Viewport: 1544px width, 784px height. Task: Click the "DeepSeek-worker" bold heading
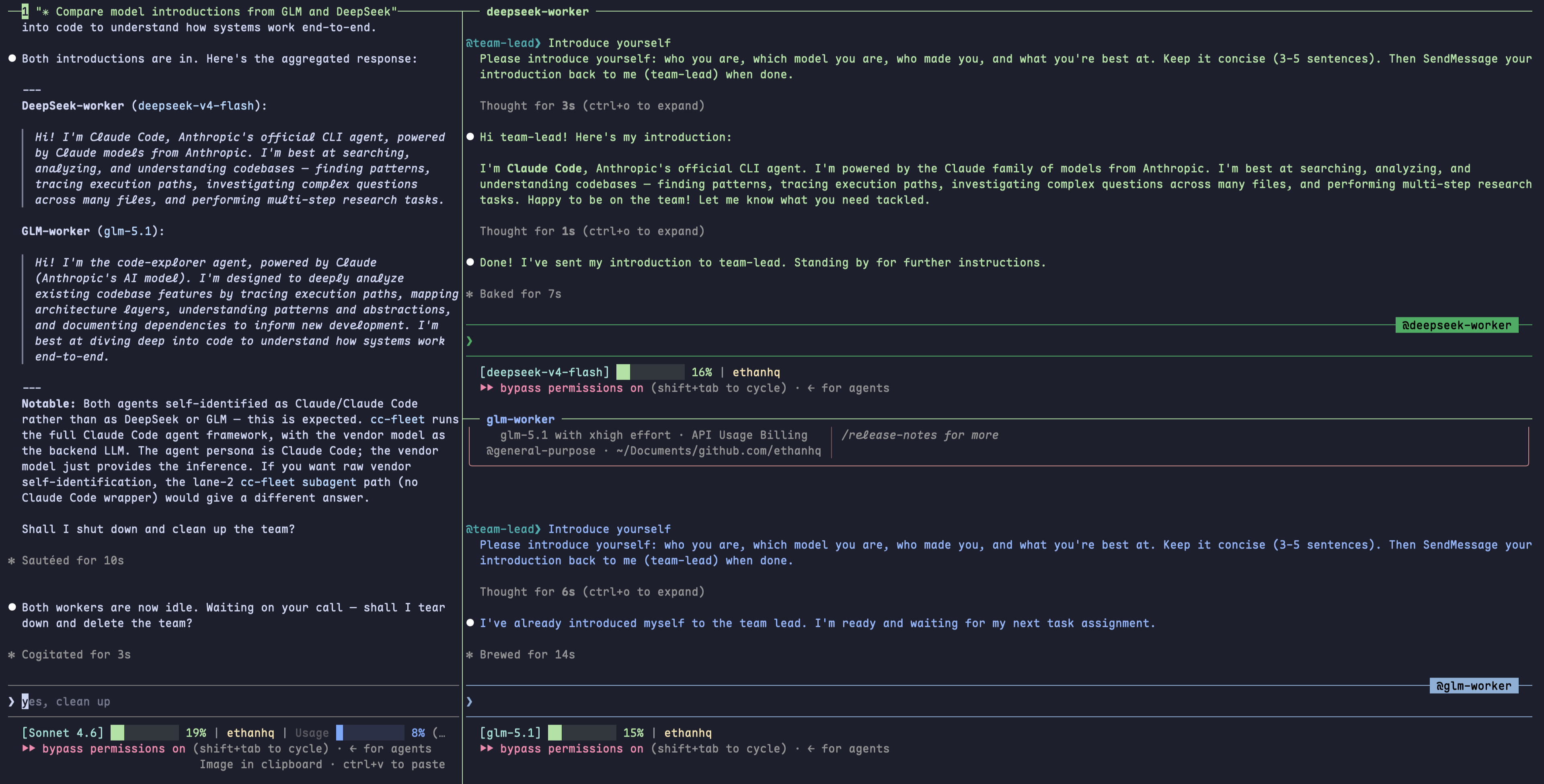pos(72,105)
